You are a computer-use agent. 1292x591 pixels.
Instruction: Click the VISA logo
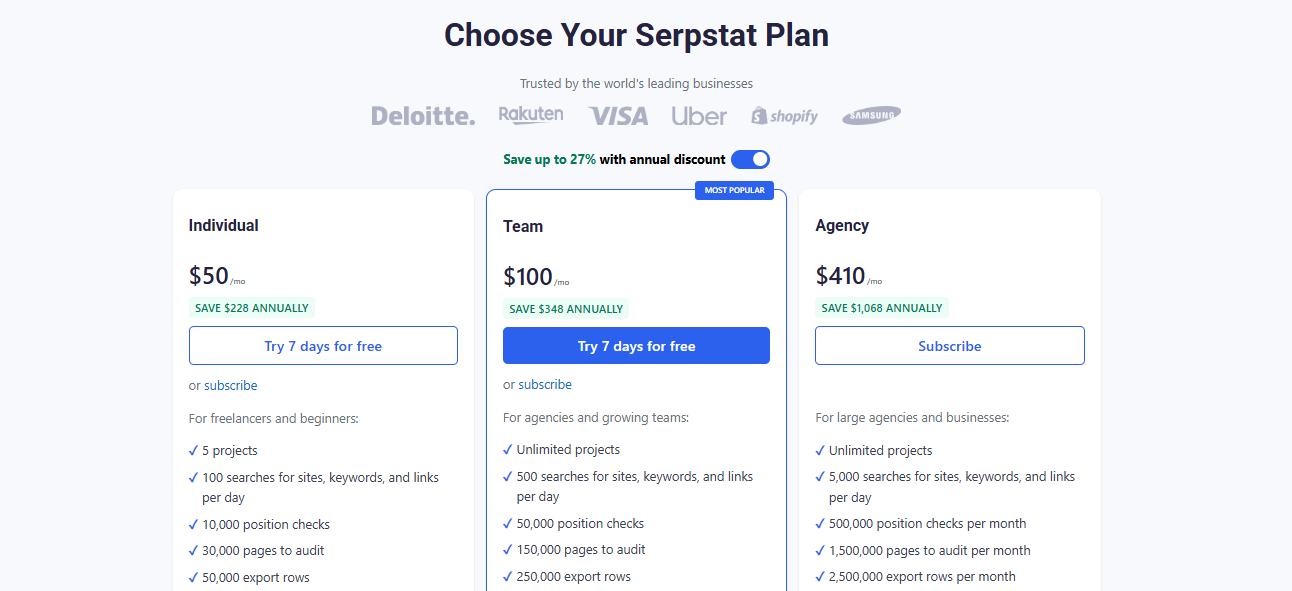618,116
